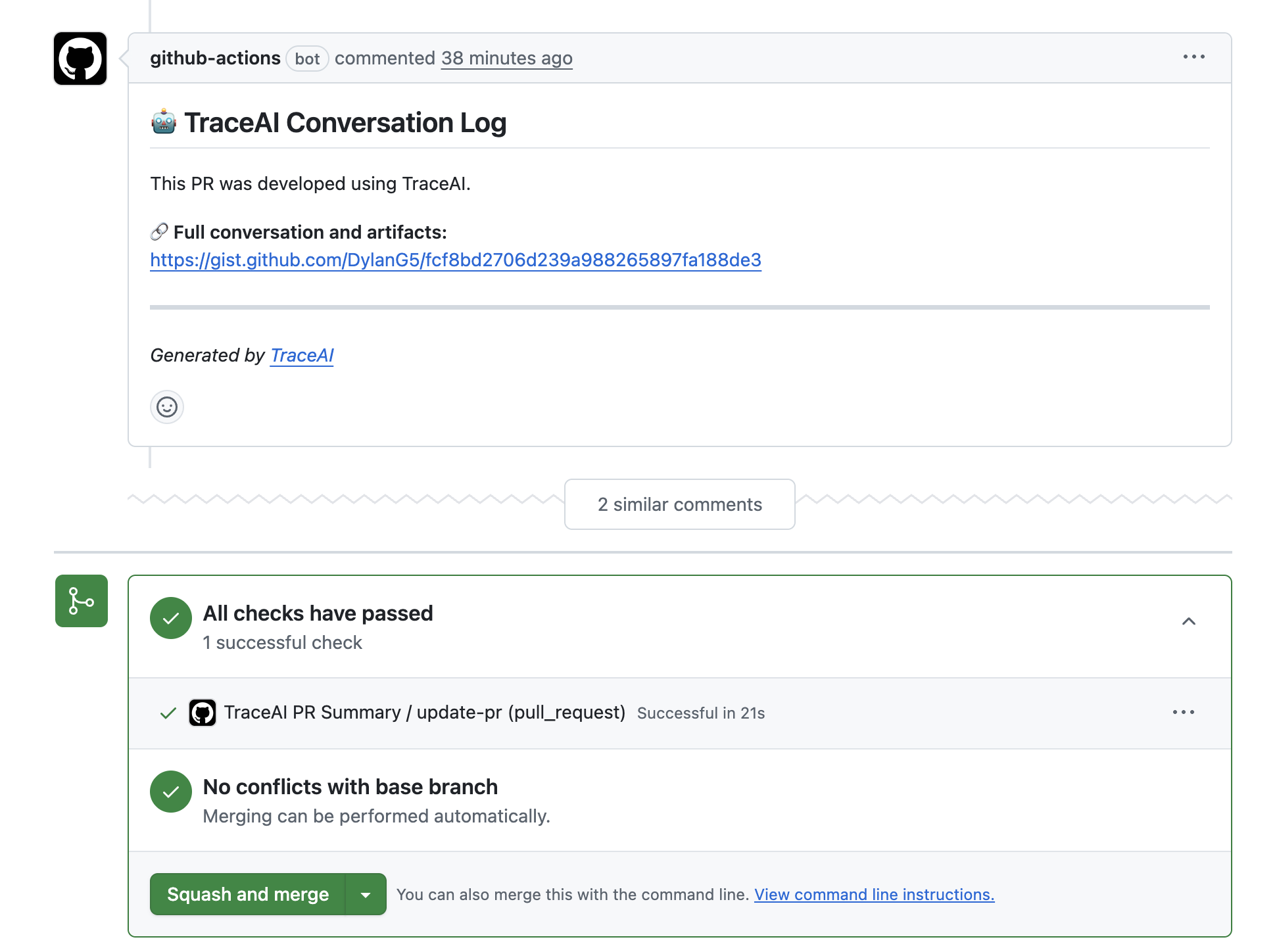Click the green merge branch icon
This screenshot has height=952, width=1277.
click(x=82, y=601)
